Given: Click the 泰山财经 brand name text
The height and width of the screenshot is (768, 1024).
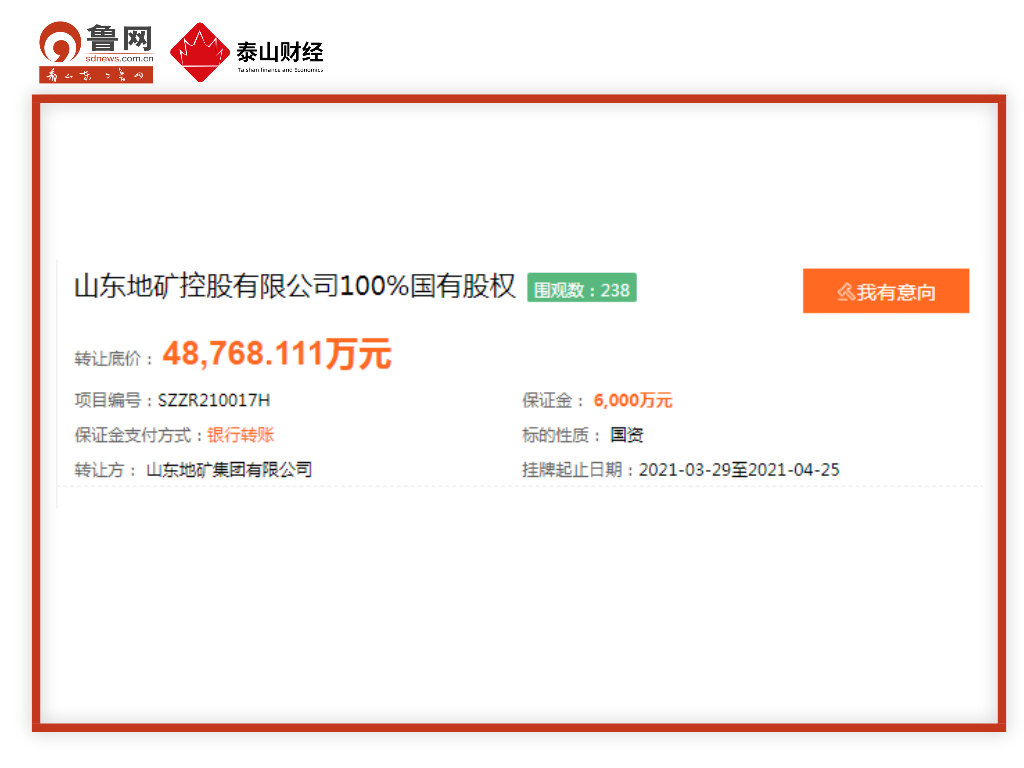Looking at the screenshot, I should point(279,50).
